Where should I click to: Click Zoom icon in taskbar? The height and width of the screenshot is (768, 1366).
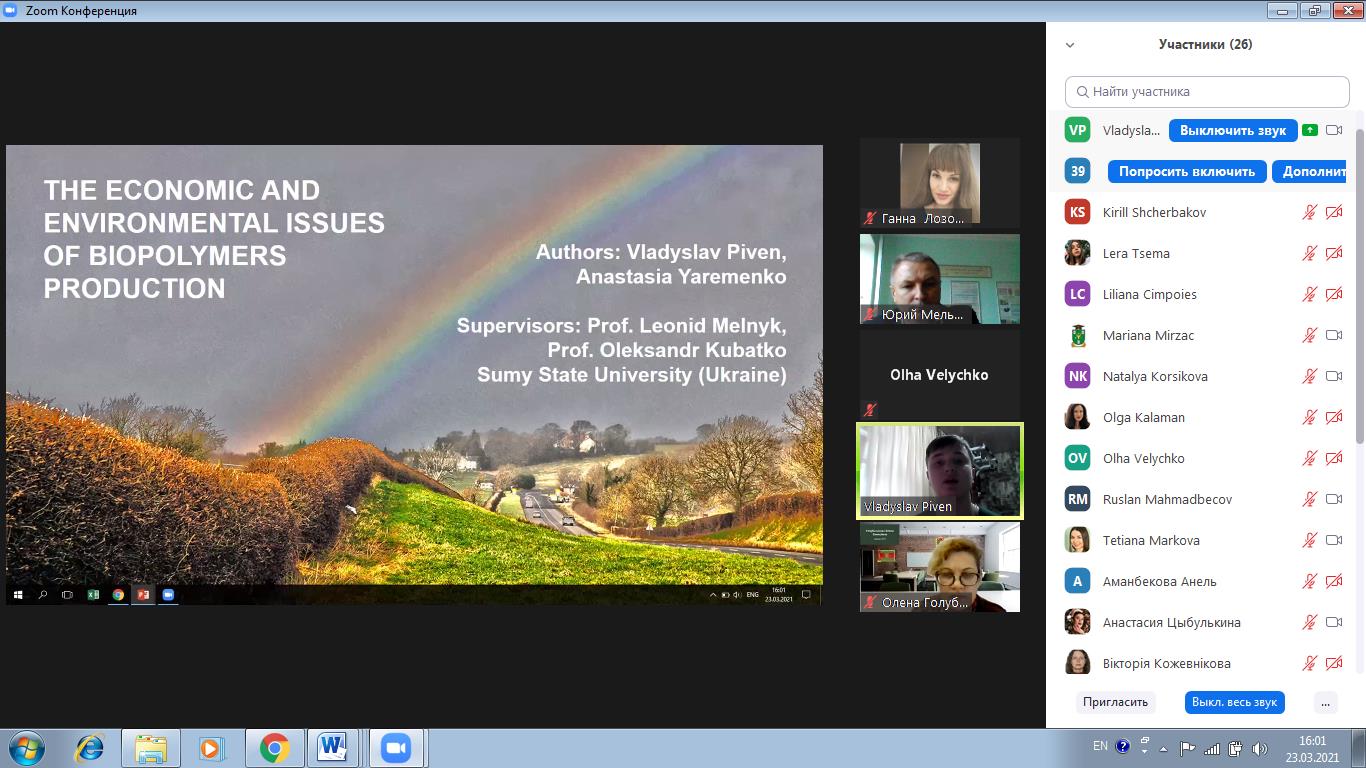tap(396, 748)
